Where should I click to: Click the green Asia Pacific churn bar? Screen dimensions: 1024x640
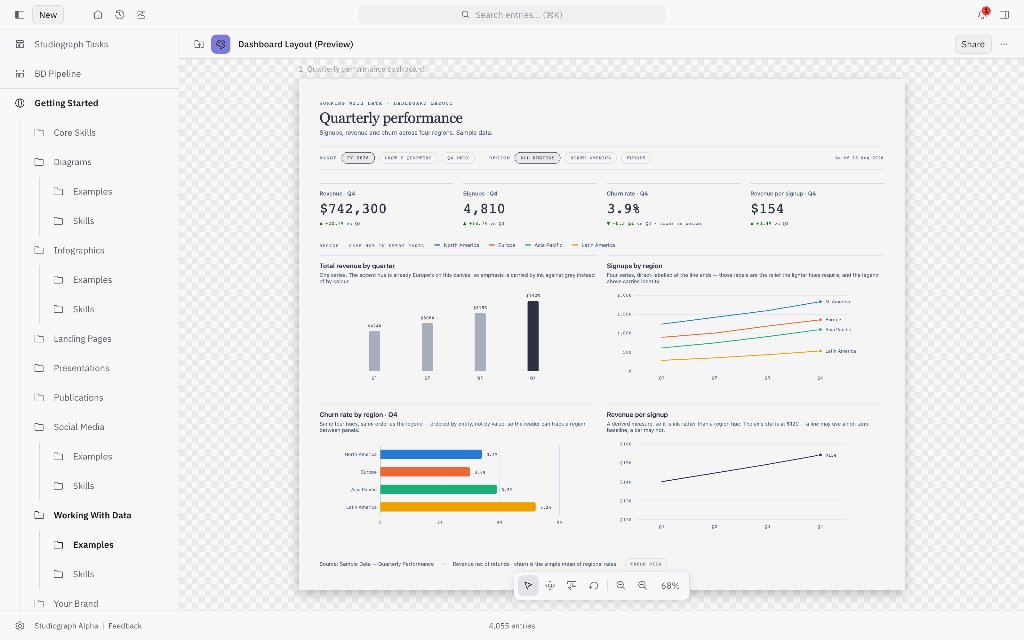[438, 489]
